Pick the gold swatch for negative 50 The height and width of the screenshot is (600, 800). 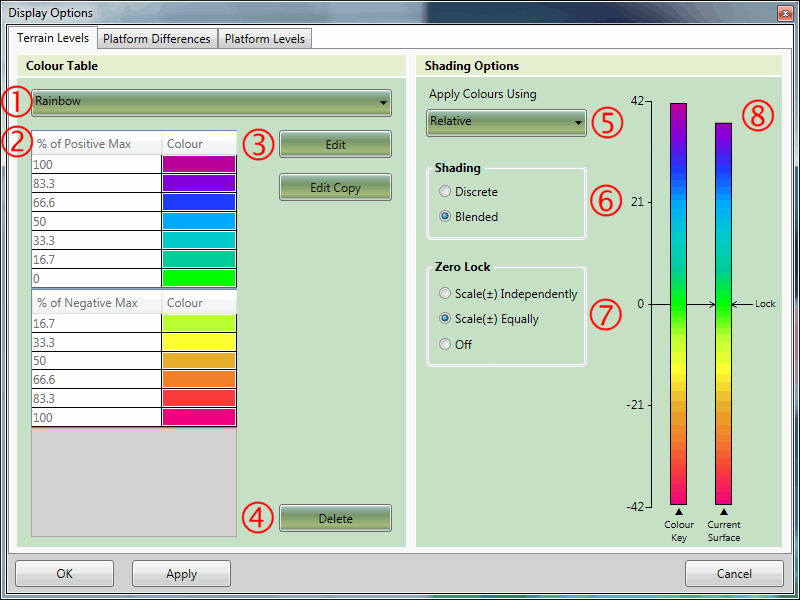point(199,360)
